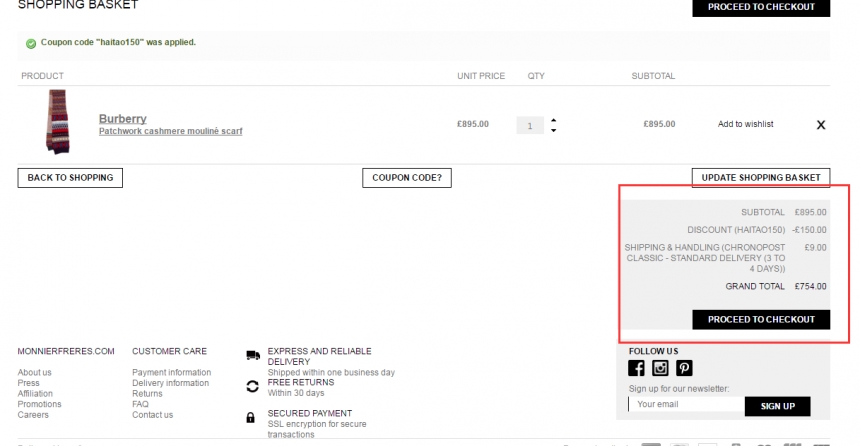This screenshot has height=446, width=860.
Task: Go Back to Shopping
Action: 70,178
